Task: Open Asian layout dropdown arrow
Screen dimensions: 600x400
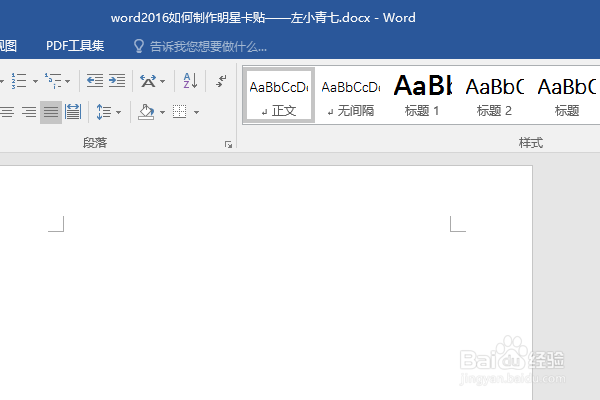Action: pos(162,81)
